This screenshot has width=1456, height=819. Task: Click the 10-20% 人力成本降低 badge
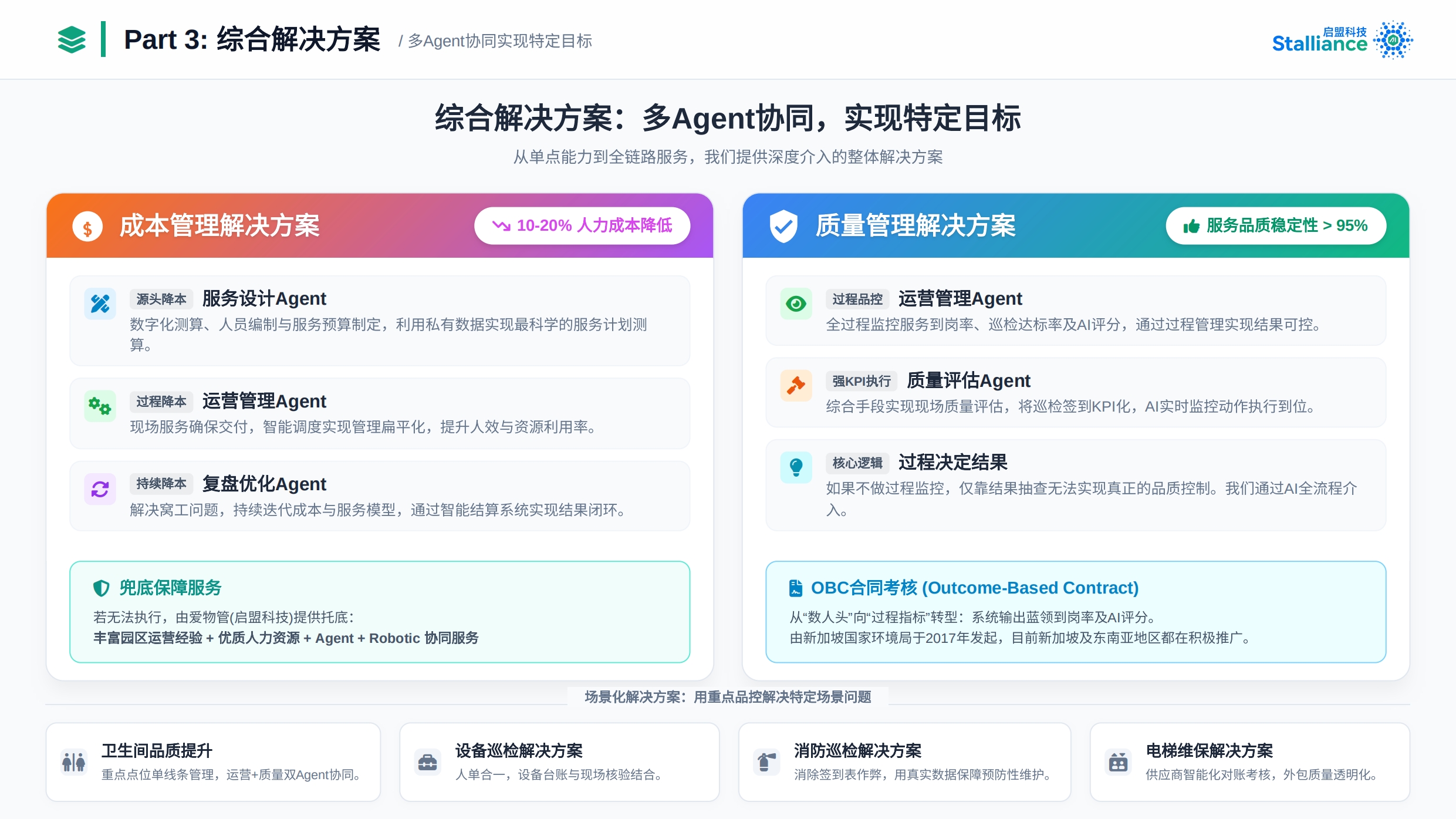coord(582,225)
